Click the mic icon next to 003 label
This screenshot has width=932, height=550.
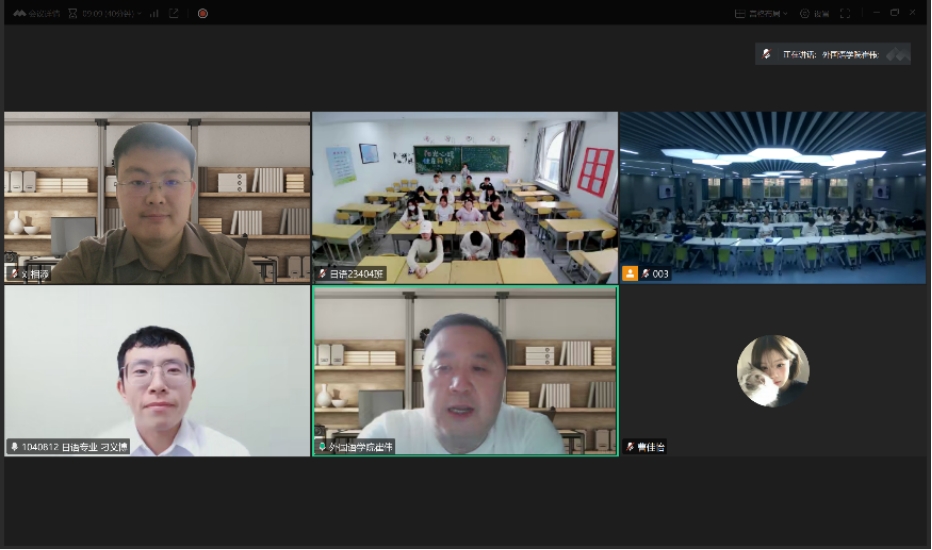646,273
